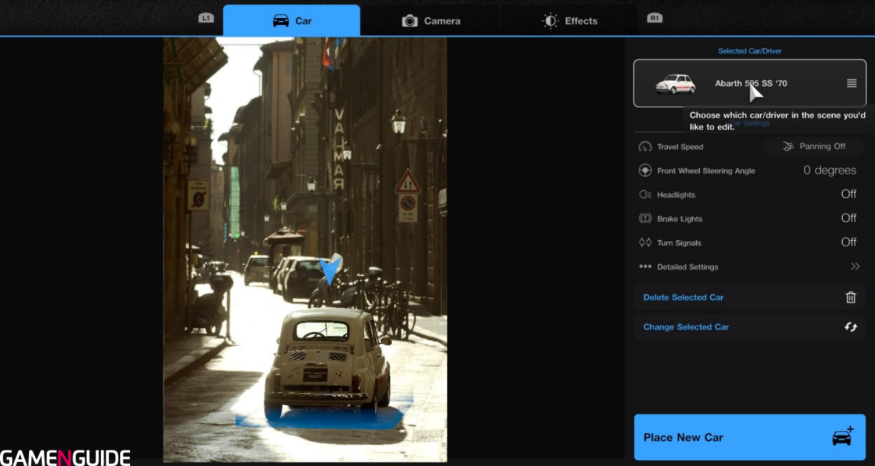The width and height of the screenshot is (875, 466).
Task: Select the Abarth 595 SS '70 entry
Action: pos(749,83)
